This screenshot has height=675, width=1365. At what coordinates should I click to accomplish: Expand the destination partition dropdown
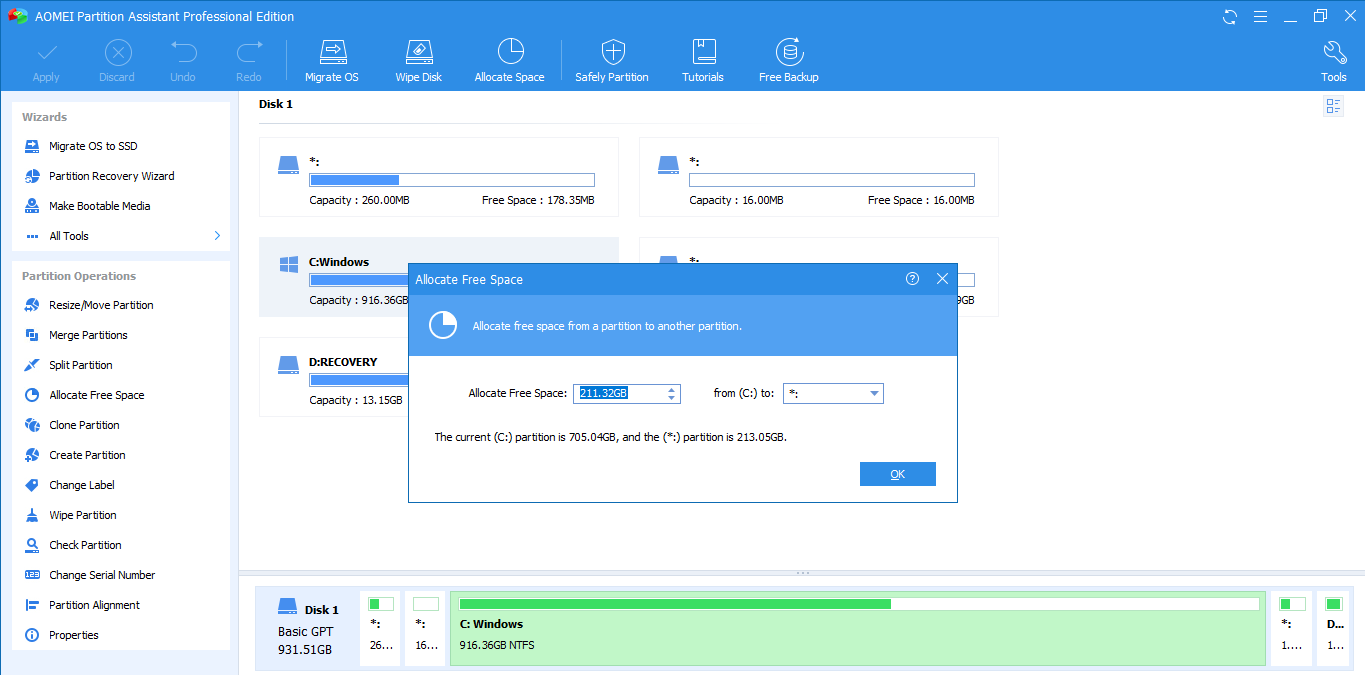pyautogui.click(x=875, y=394)
